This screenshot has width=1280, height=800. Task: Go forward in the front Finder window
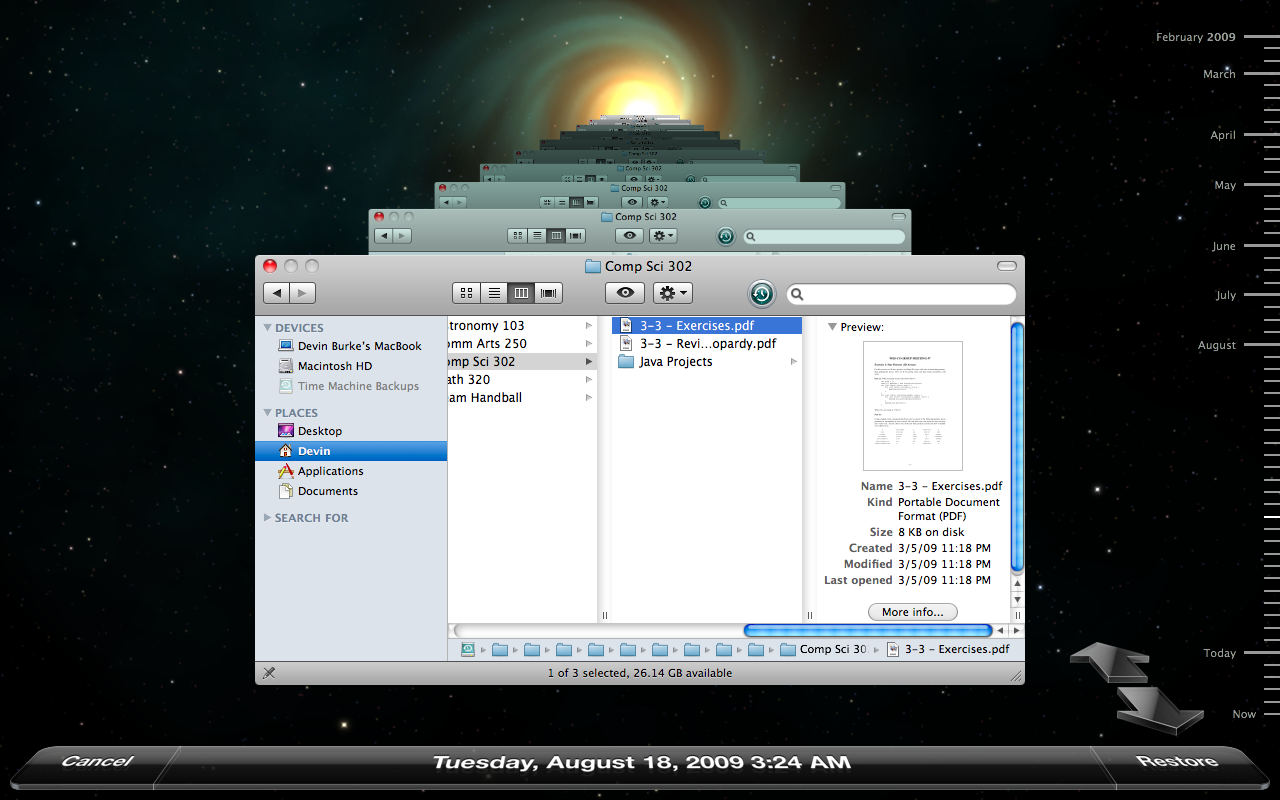click(303, 293)
